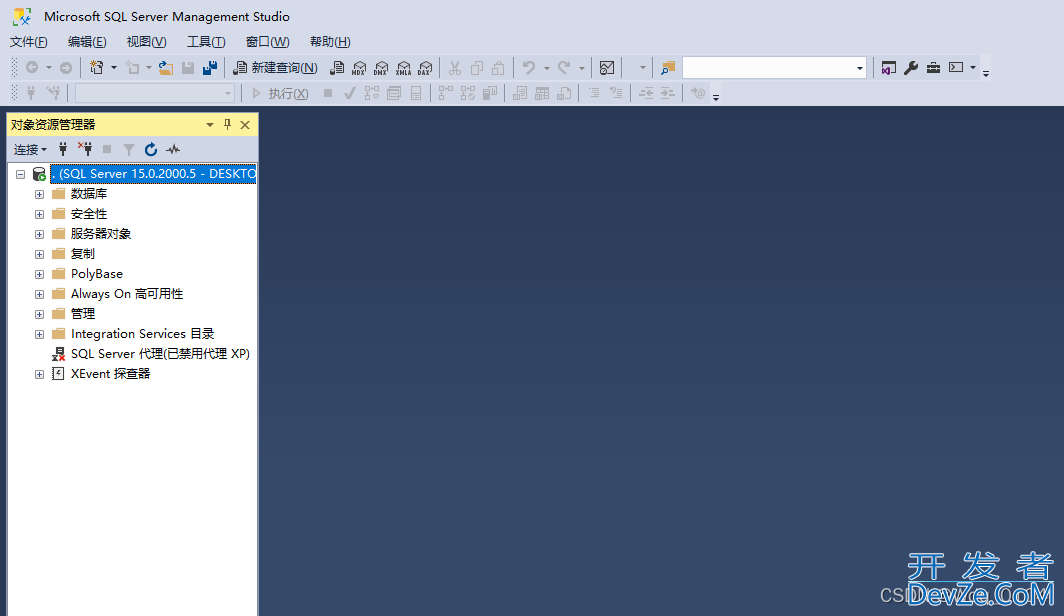The height and width of the screenshot is (616, 1064).
Task: Pin the 对象资源管理器 panel with Auto Hide
Action: tap(227, 124)
